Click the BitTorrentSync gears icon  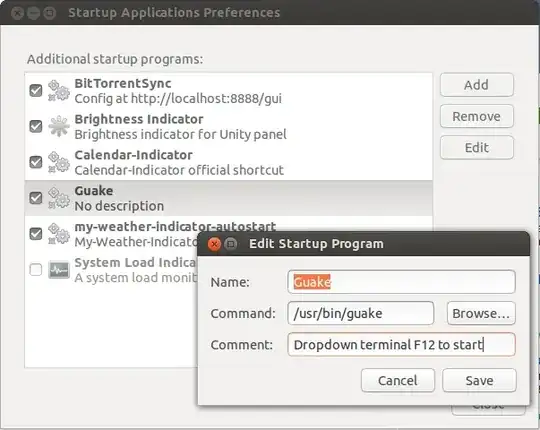pos(59,91)
